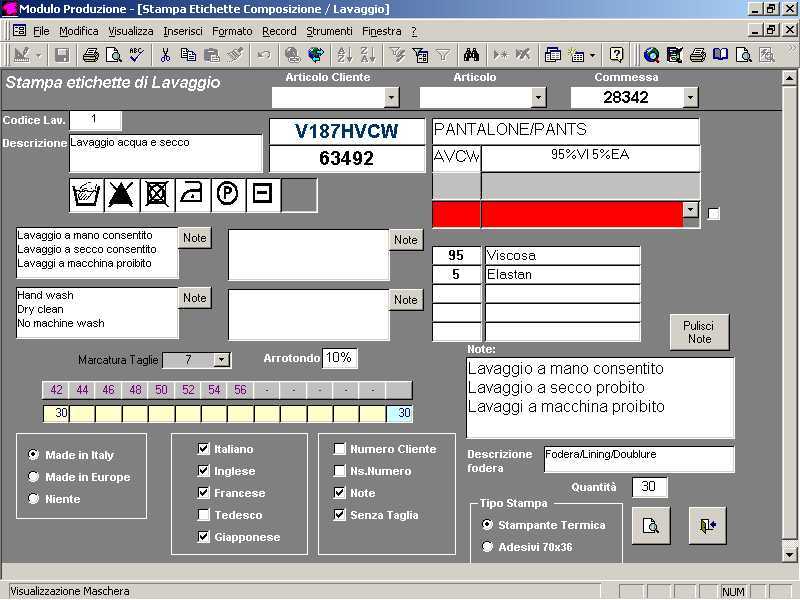The image size is (800, 600).
Task: Click the Apply Filter funnel icon
Action: pos(443,55)
